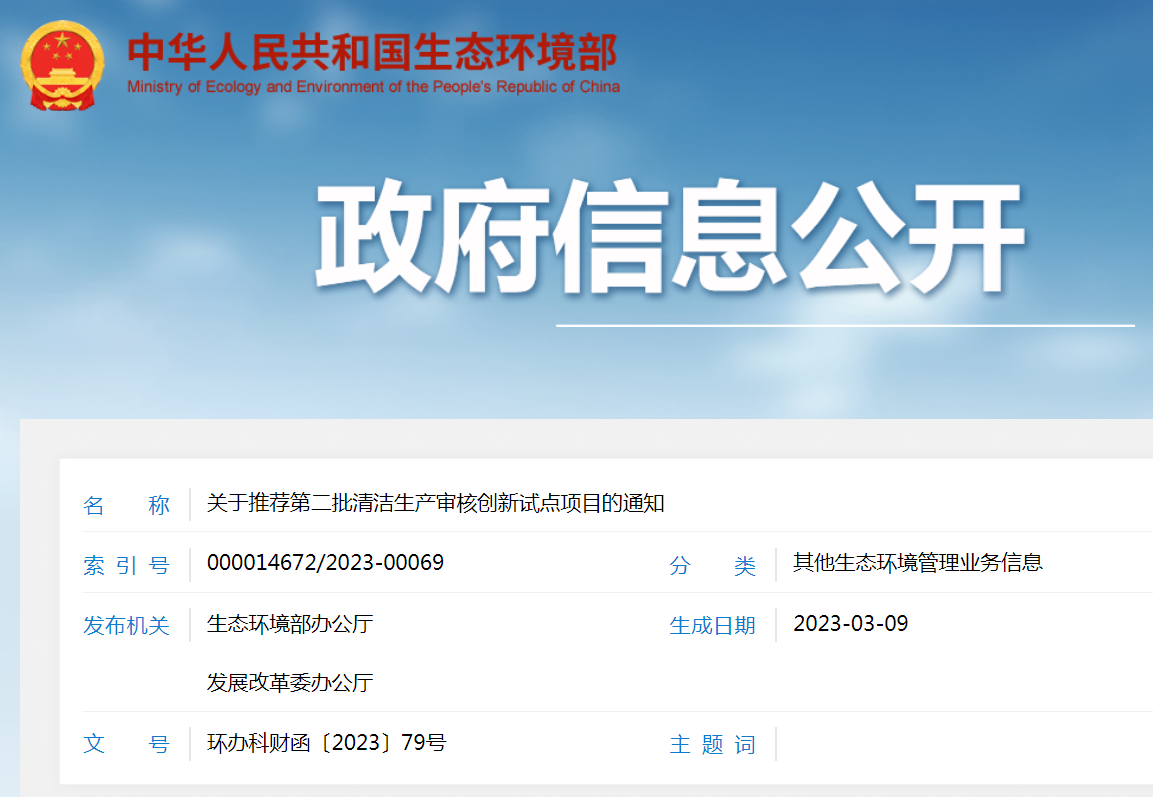Select the notice title 关于推荐第二批清洁生产审核创新试点项目的通知
This screenshot has width=1153, height=797.
pos(435,503)
